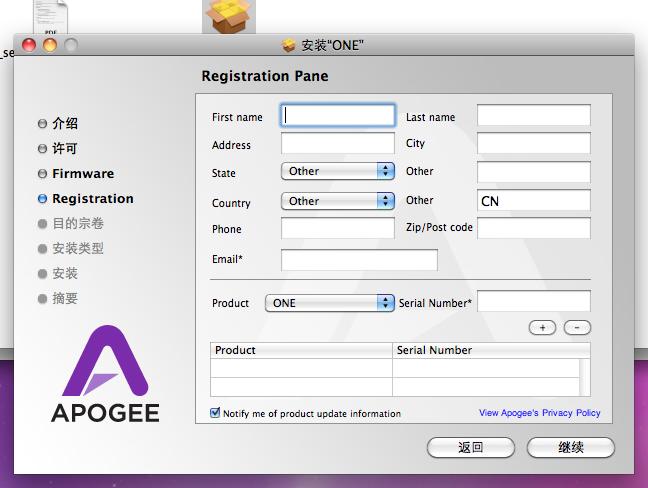Click the Serial Number input field
Screen dimensions: 648x488
click(x=534, y=301)
